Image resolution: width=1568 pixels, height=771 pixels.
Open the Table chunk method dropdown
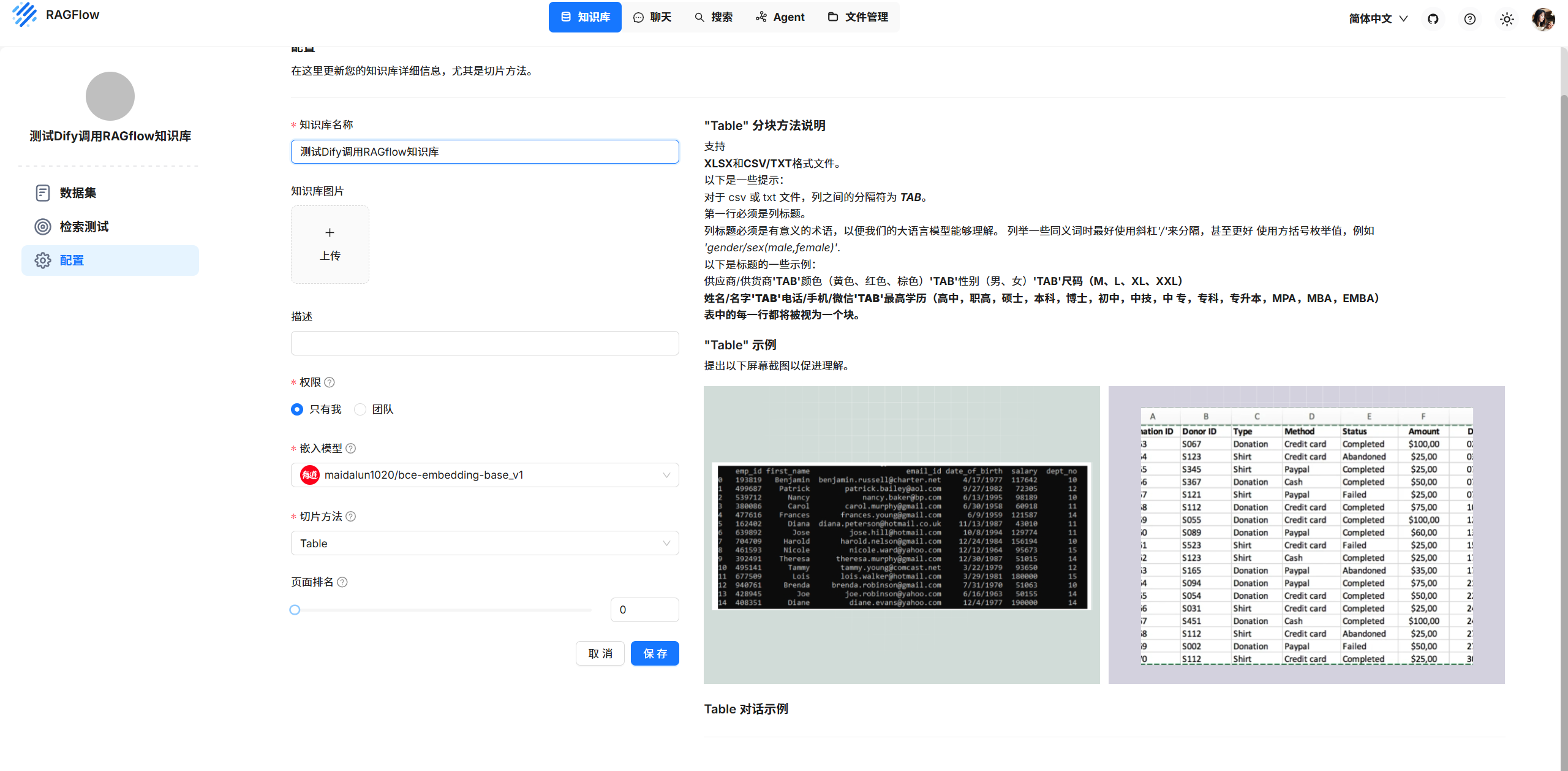point(484,544)
